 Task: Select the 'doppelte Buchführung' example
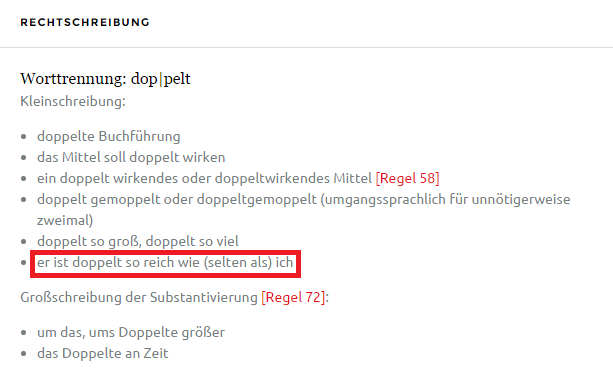click(109, 136)
